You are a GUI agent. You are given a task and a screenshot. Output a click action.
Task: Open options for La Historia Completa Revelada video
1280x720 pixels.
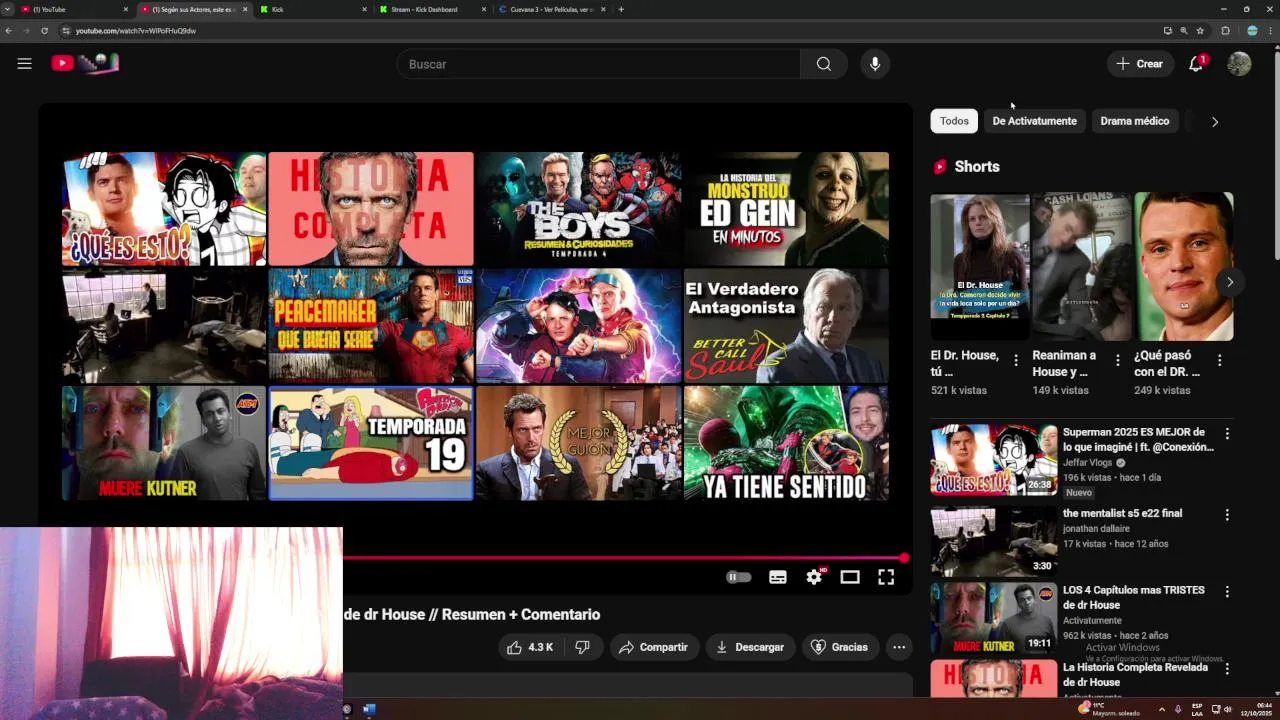click(1227, 669)
